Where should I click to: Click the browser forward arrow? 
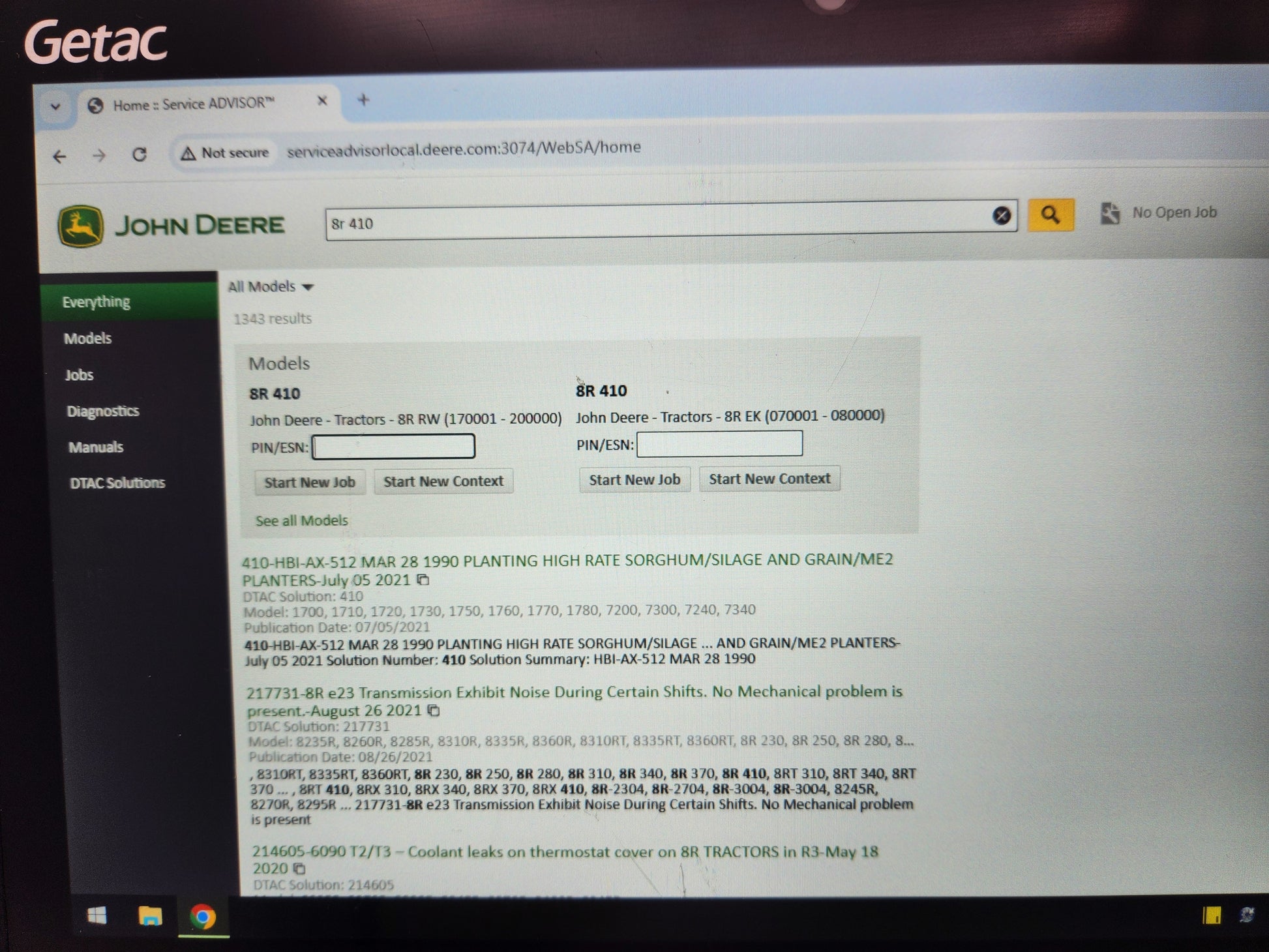pyautogui.click(x=99, y=155)
